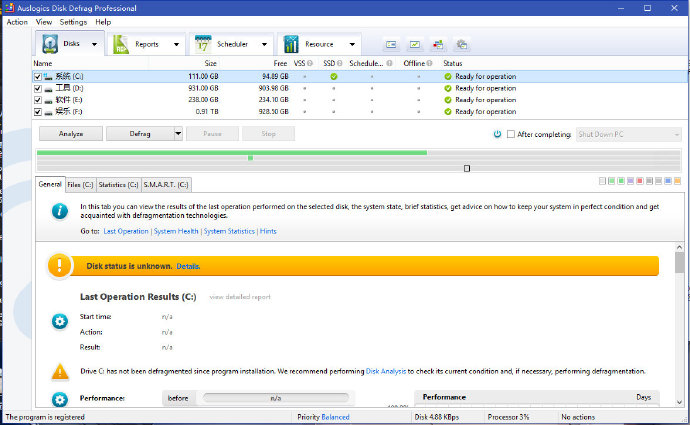Click the blue info icon in General tab

click(60, 211)
